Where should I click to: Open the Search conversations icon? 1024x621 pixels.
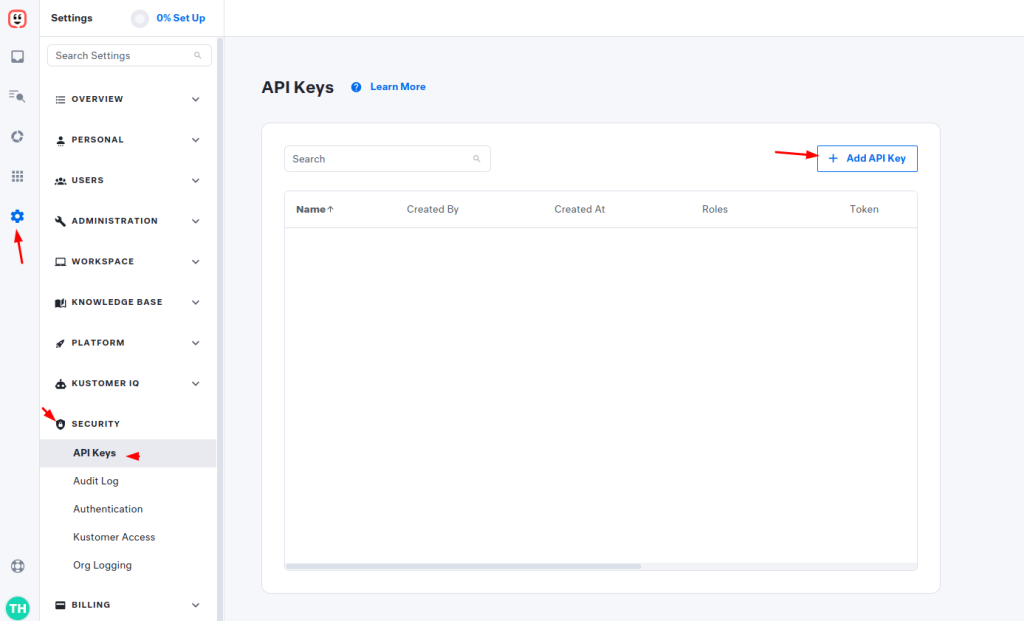16,96
